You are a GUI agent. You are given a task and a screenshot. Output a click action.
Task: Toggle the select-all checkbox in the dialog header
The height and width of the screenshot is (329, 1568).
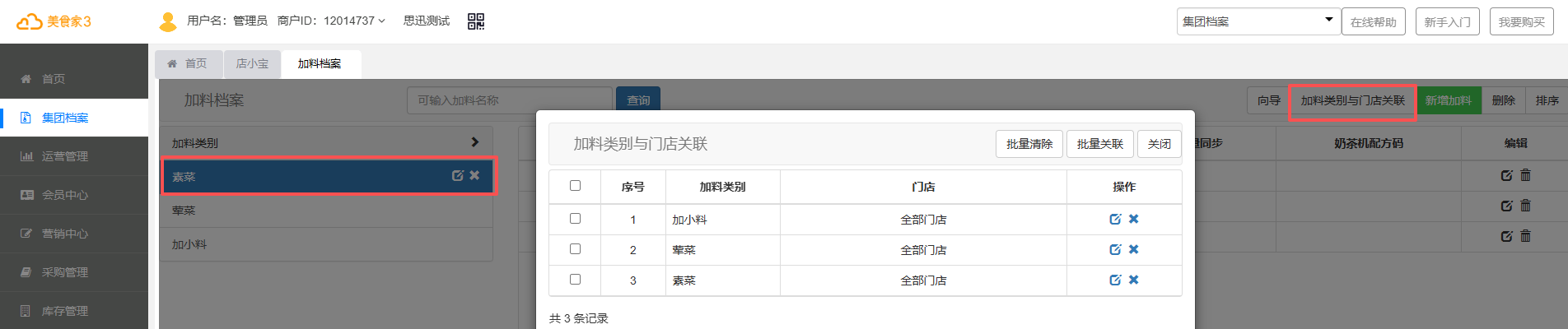(575, 186)
